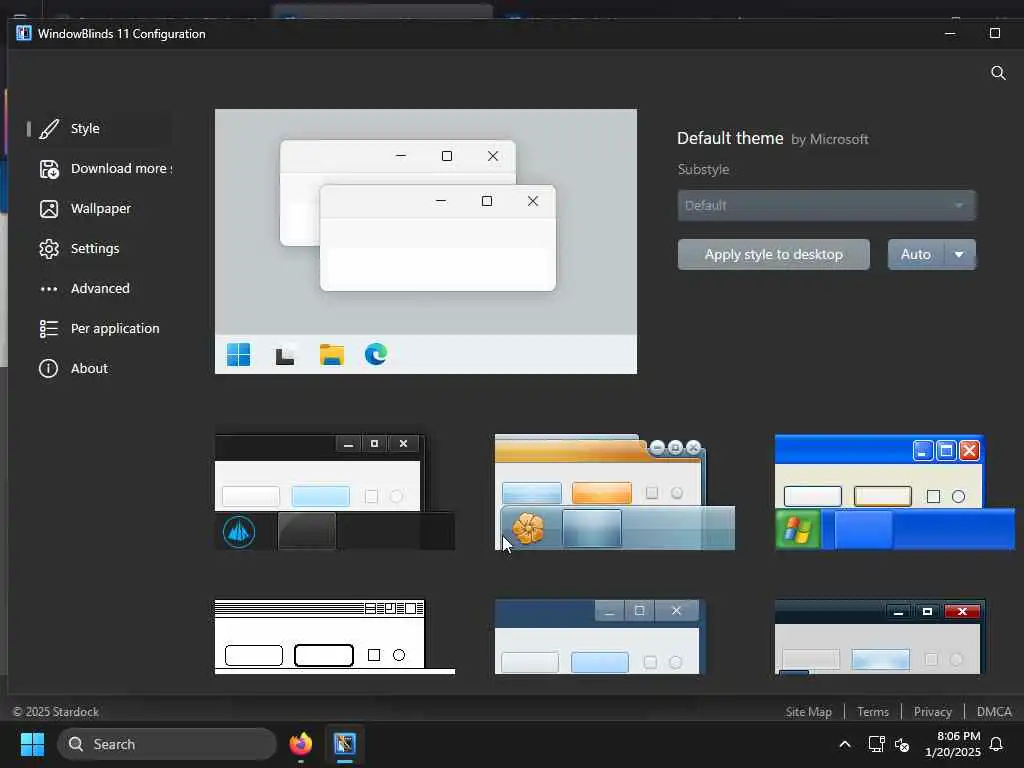This screenshot has width=1024, height=768.
Task: Click the WindowBlinds title bar app icon
Action: point(24,33)
